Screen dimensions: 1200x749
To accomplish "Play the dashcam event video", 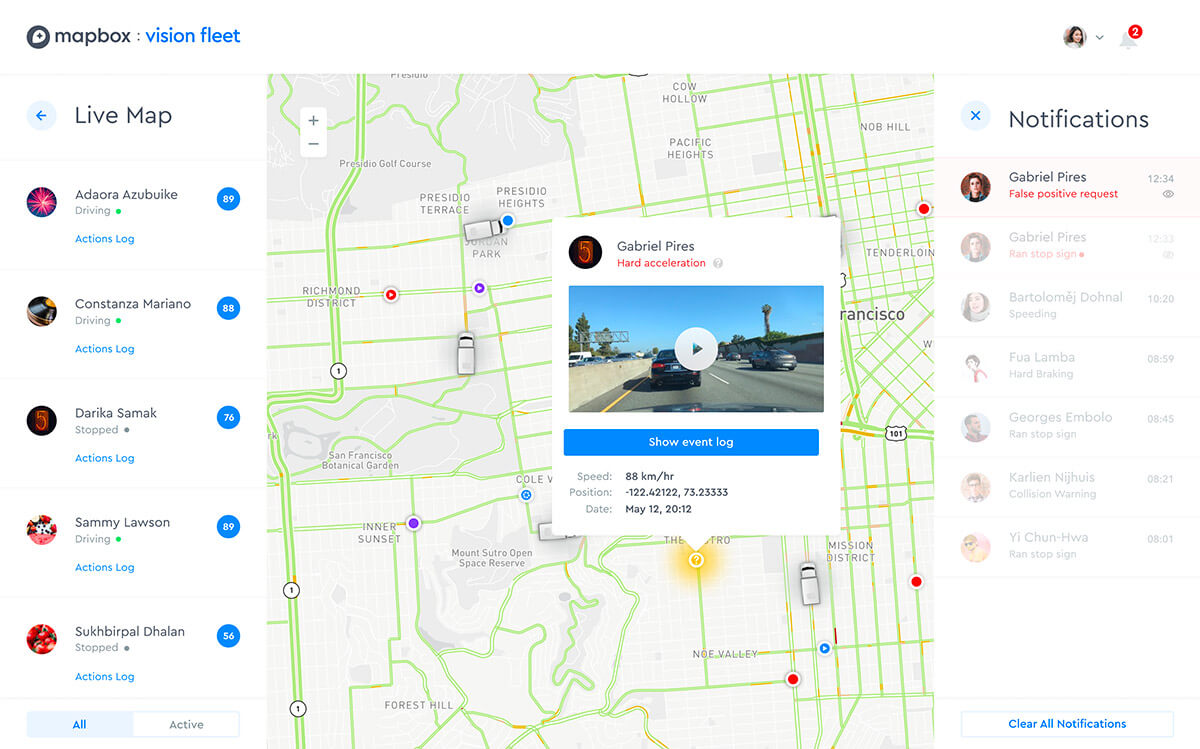I will (694, 350).
